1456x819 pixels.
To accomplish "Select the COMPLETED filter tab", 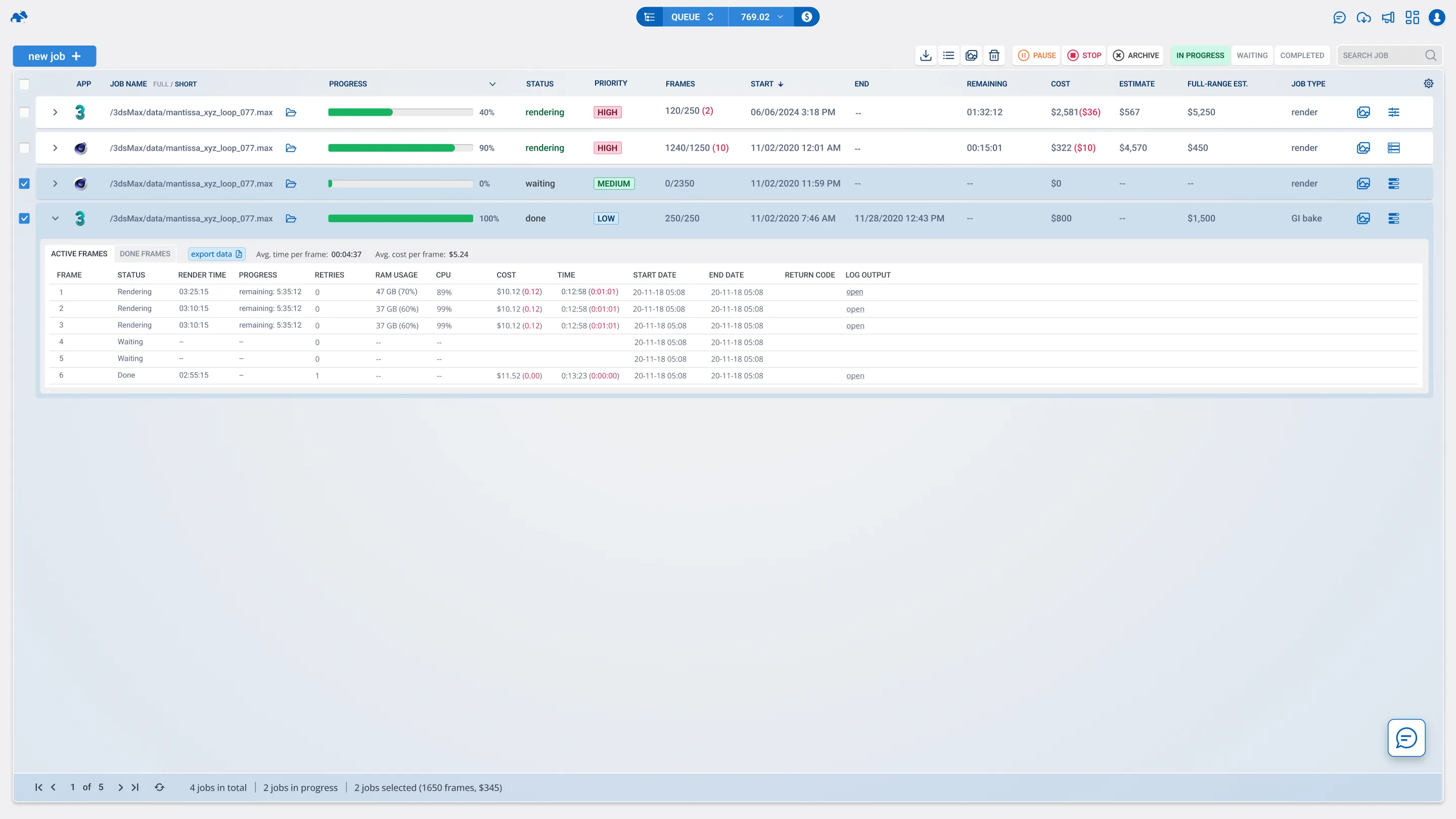I will (x=1302, y=56).
